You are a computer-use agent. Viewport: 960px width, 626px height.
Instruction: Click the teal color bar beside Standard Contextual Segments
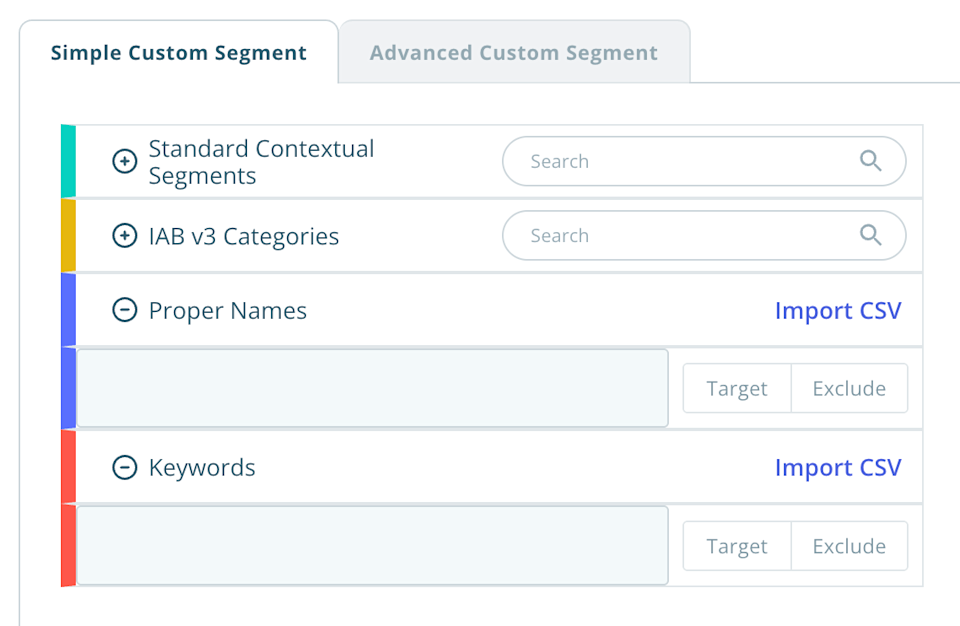(67, 160)
